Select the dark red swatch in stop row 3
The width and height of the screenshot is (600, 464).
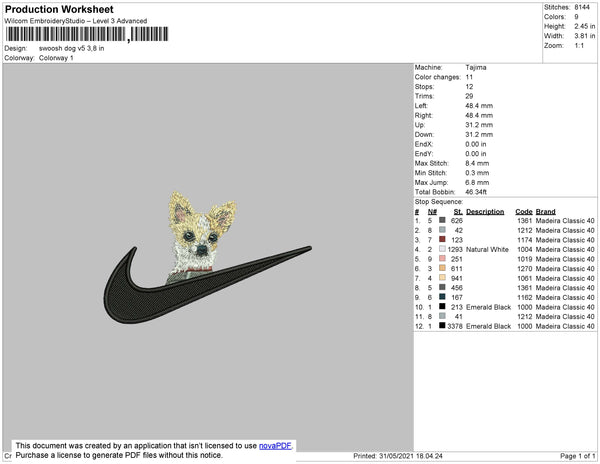coord(442,239)
